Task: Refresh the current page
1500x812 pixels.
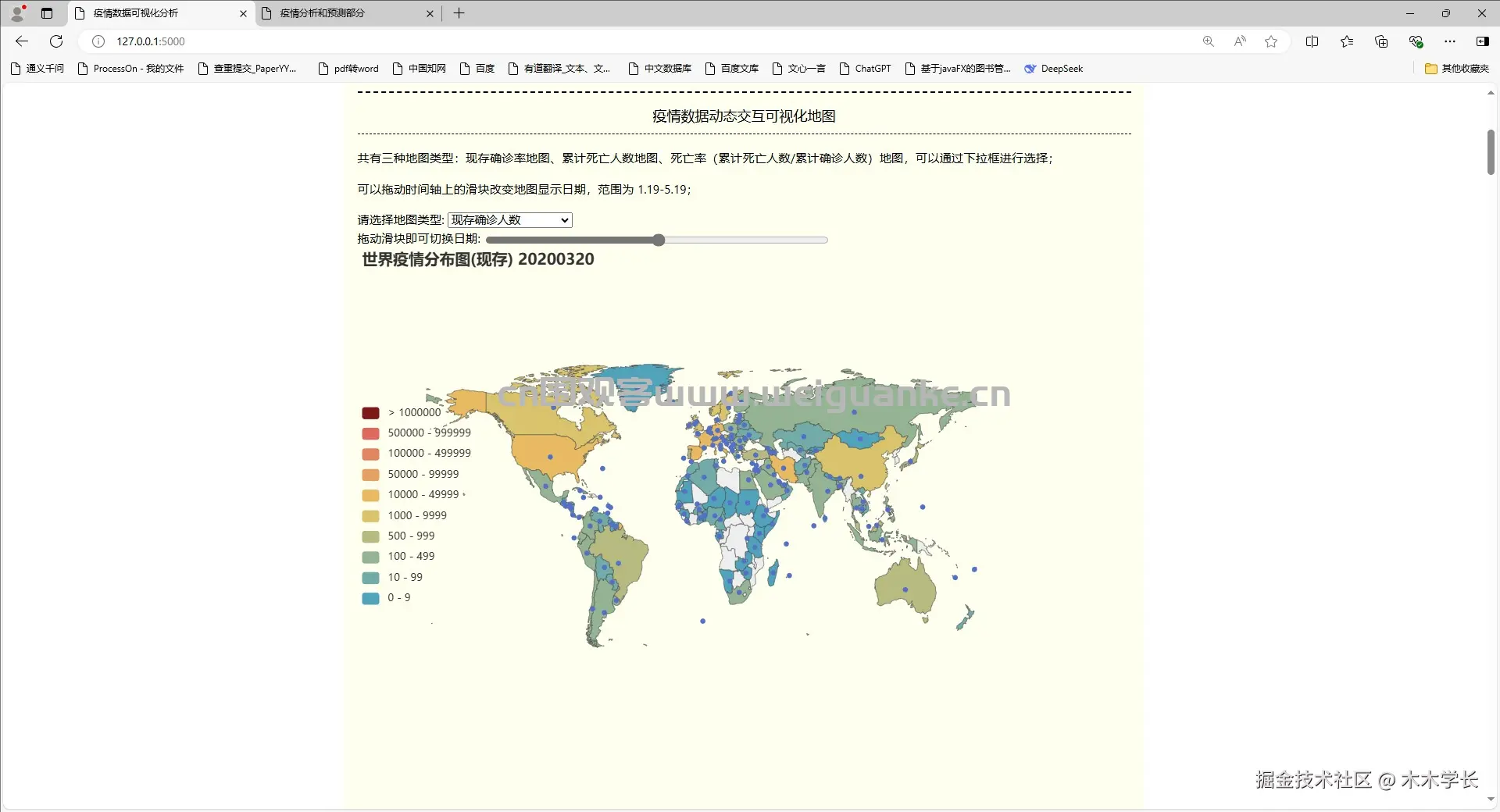Action: click(56, 41)
